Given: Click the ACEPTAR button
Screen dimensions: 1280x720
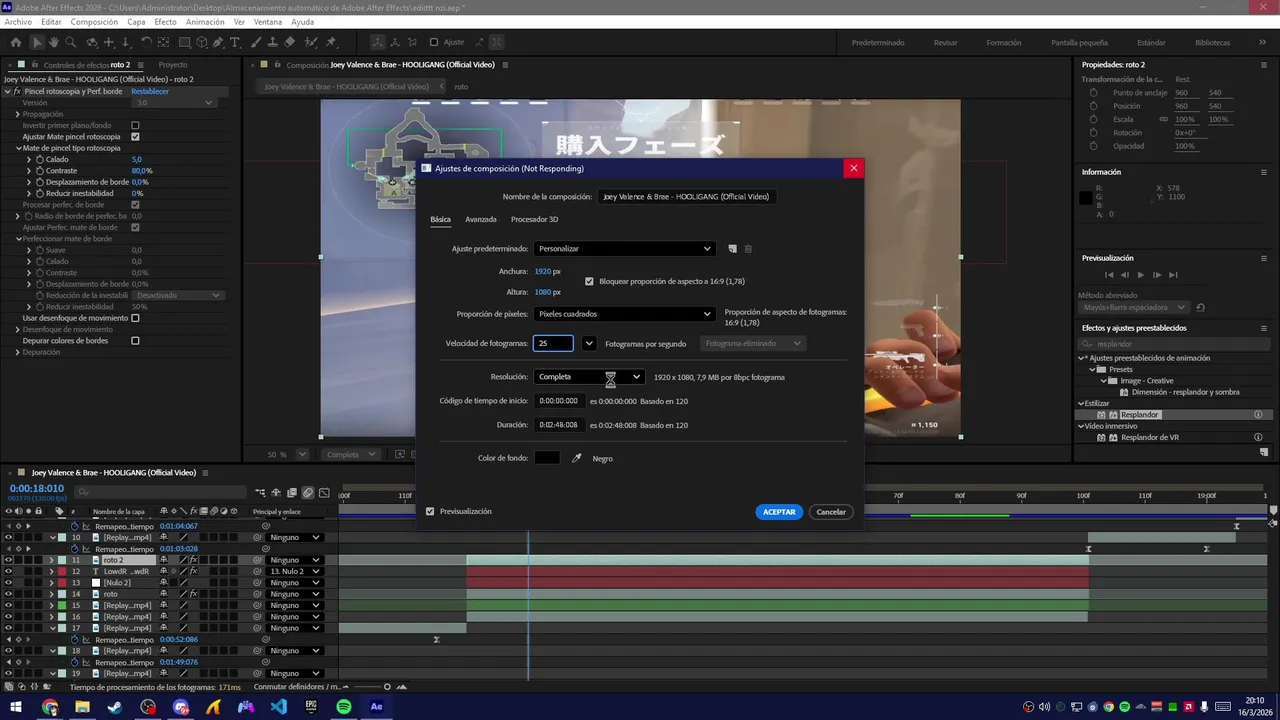Looking at the screenshot, I should click(779, 511).
